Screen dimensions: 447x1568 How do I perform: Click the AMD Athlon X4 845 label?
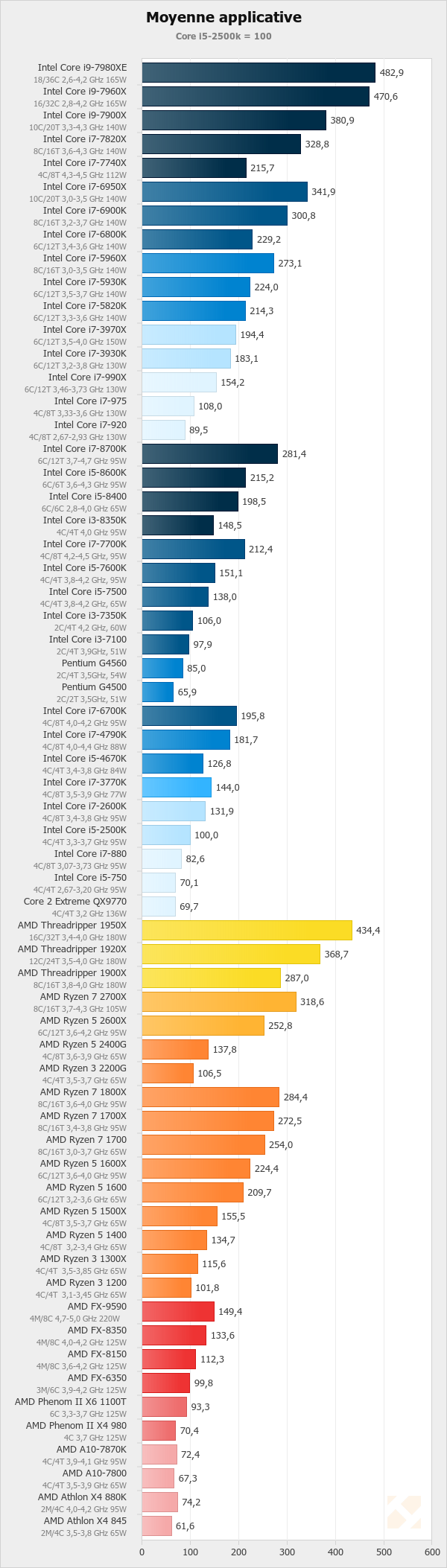point(85,1521)
